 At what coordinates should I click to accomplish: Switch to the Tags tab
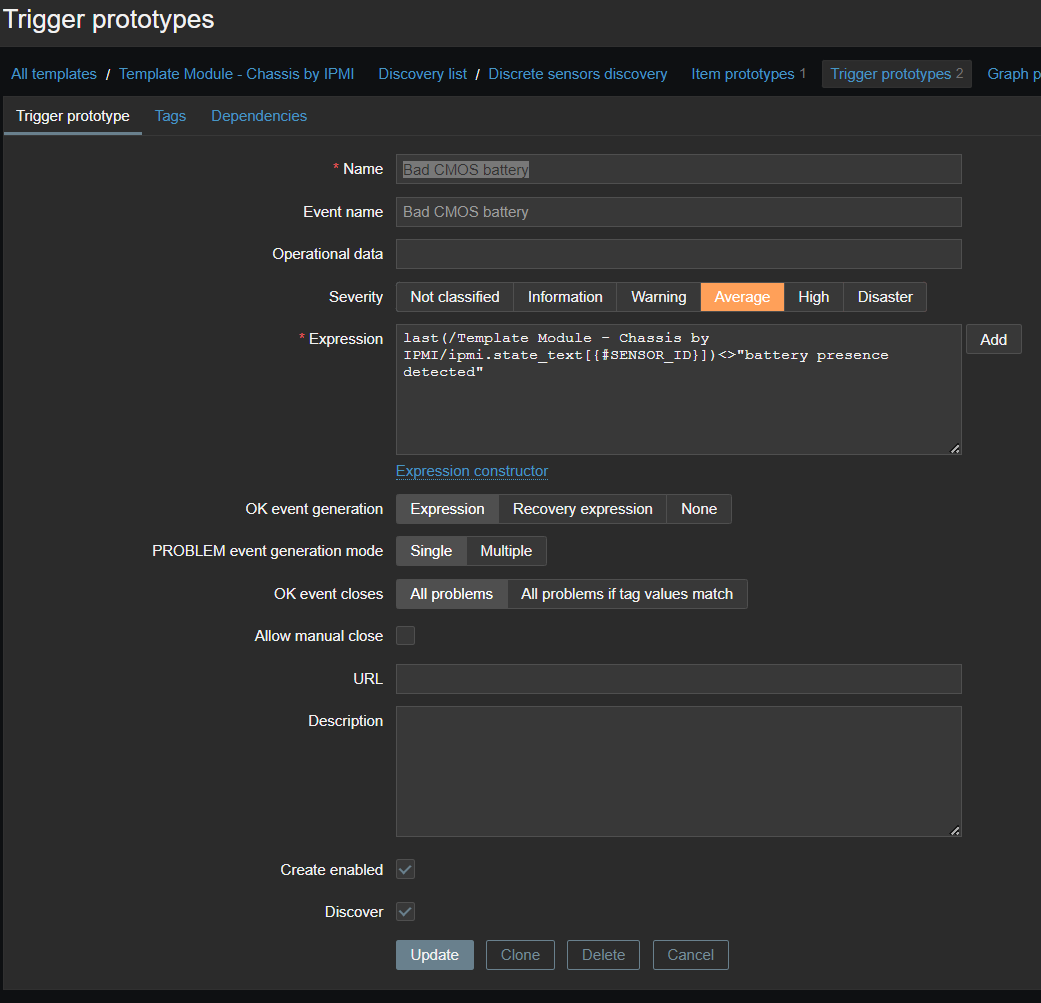coord(170,116)
